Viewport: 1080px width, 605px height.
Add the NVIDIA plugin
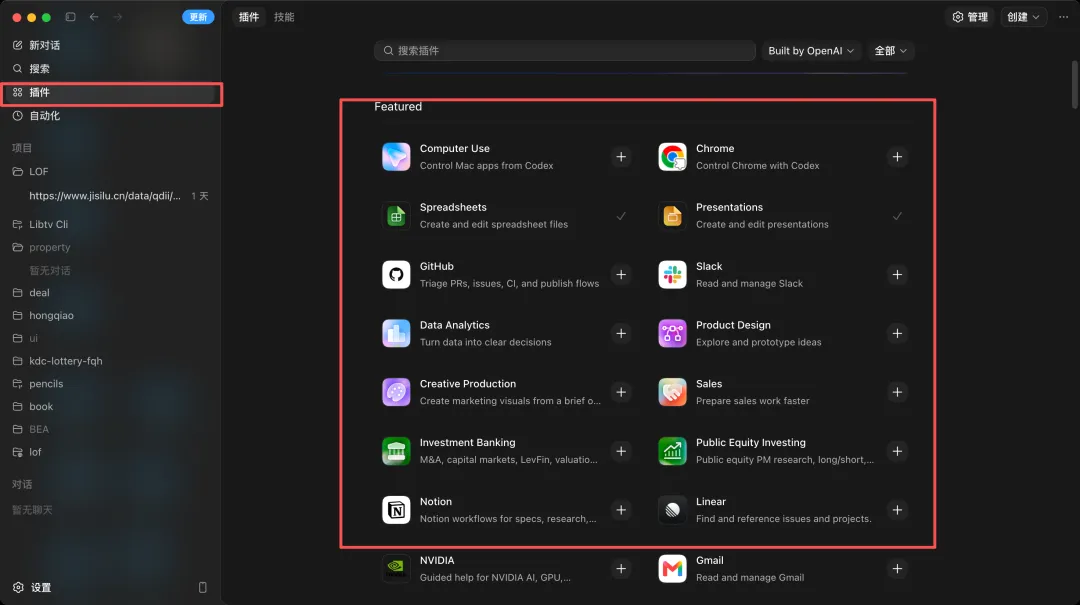tap(621, 569)
